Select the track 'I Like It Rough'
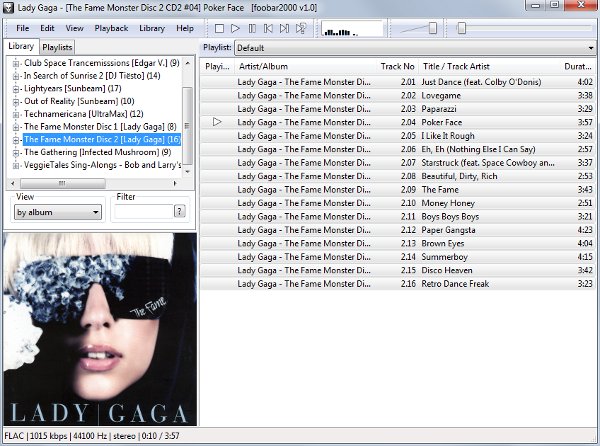This screenshot has width=600, height=446. point(397,136)
